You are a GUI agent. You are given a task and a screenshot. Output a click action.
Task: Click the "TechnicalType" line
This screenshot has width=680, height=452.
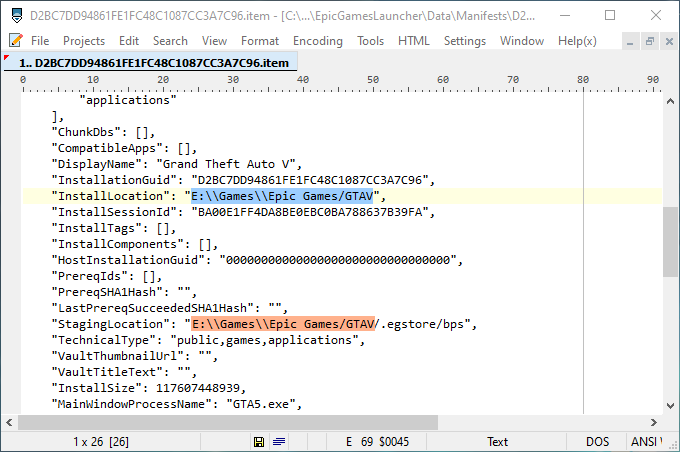click(209, 340)
